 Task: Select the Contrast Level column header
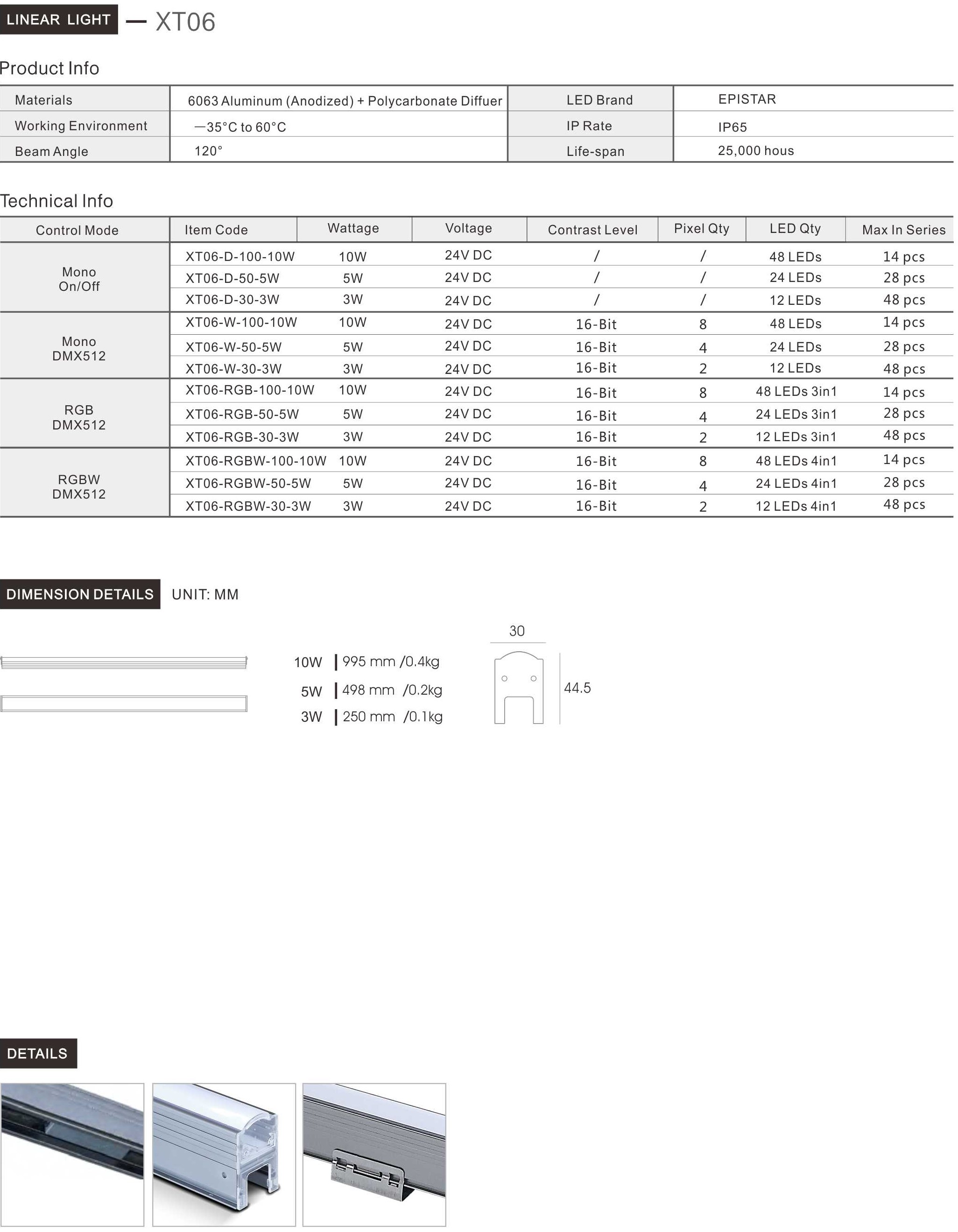tap(592, 230)
